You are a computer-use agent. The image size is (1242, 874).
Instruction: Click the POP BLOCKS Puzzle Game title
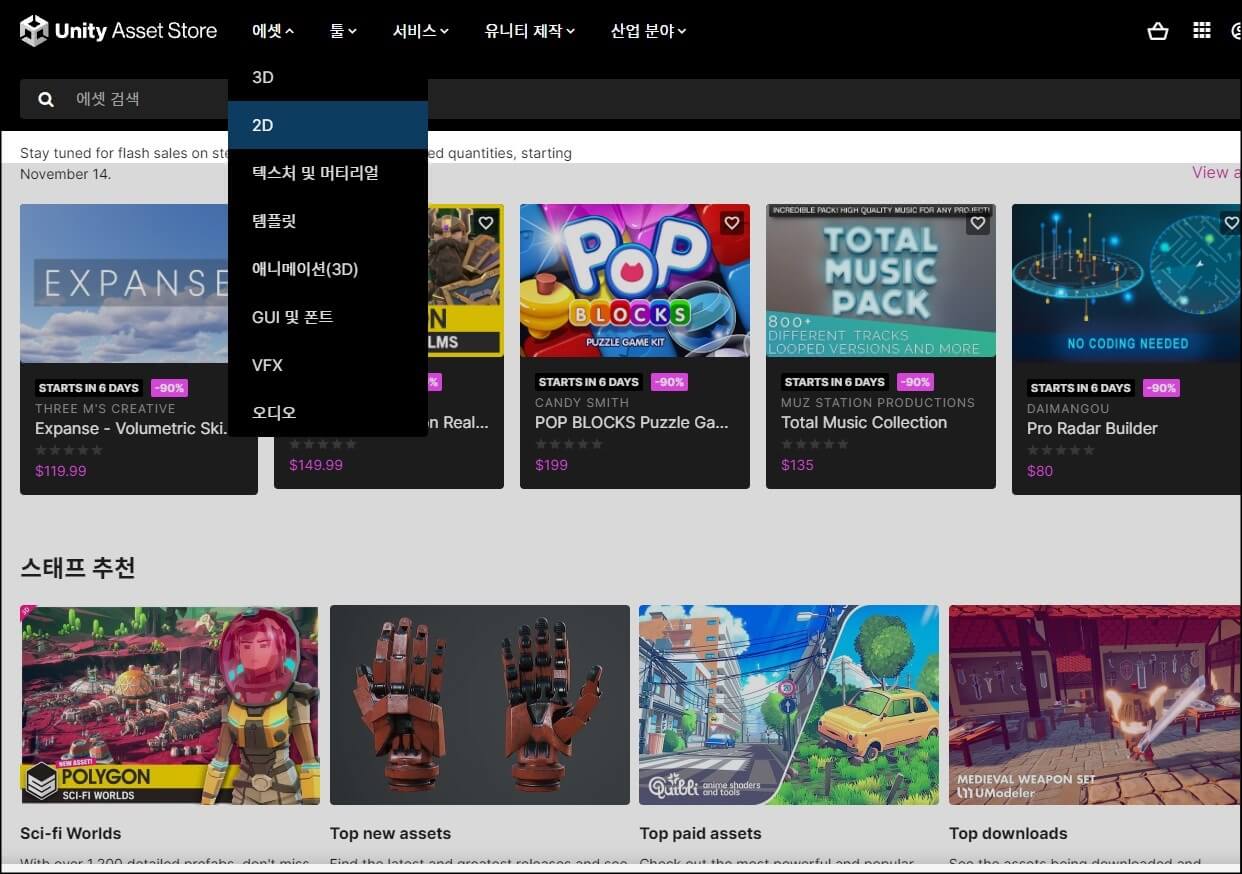[x=632, y=422]
